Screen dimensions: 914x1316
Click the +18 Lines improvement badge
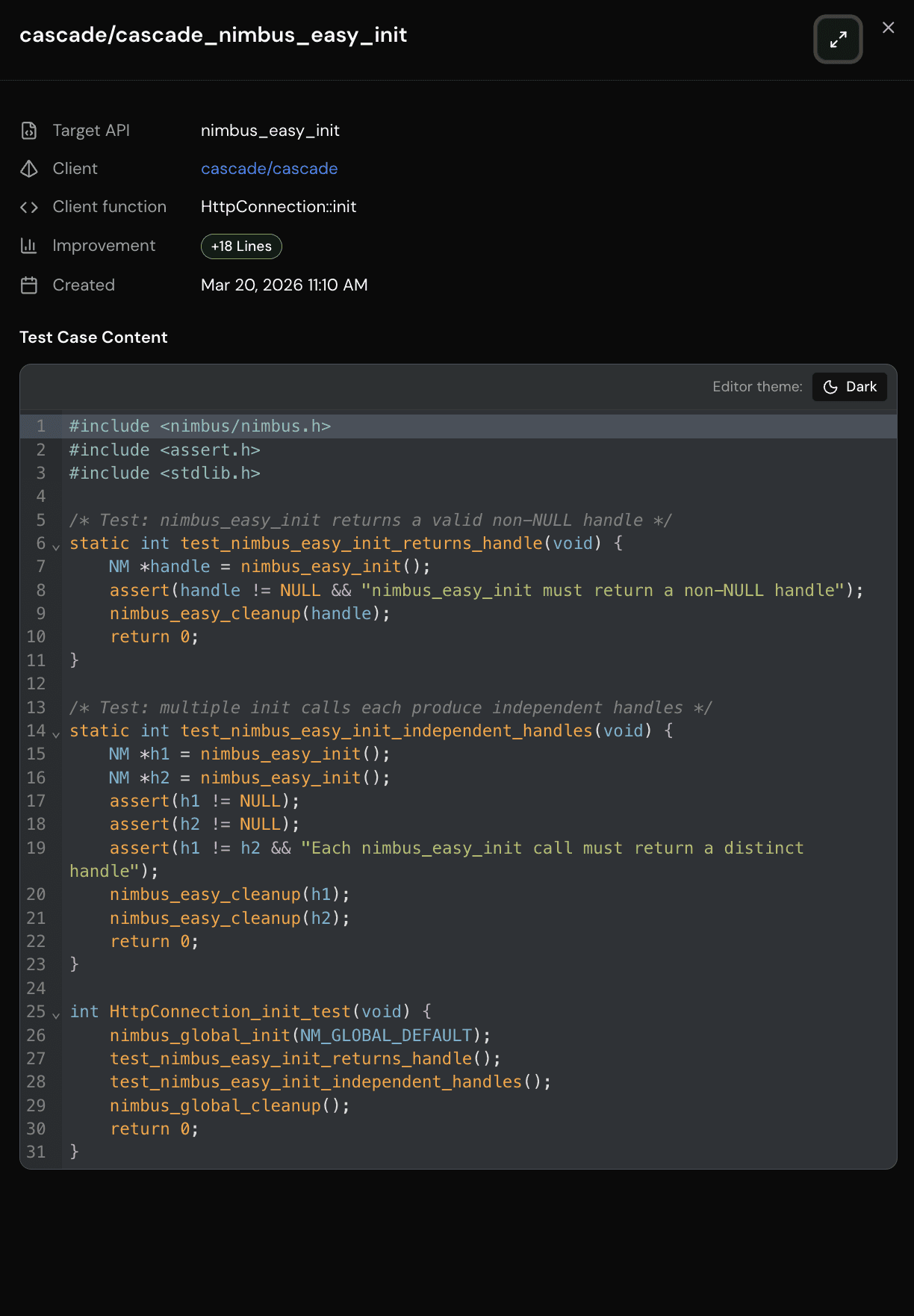(x=241, y=246)
